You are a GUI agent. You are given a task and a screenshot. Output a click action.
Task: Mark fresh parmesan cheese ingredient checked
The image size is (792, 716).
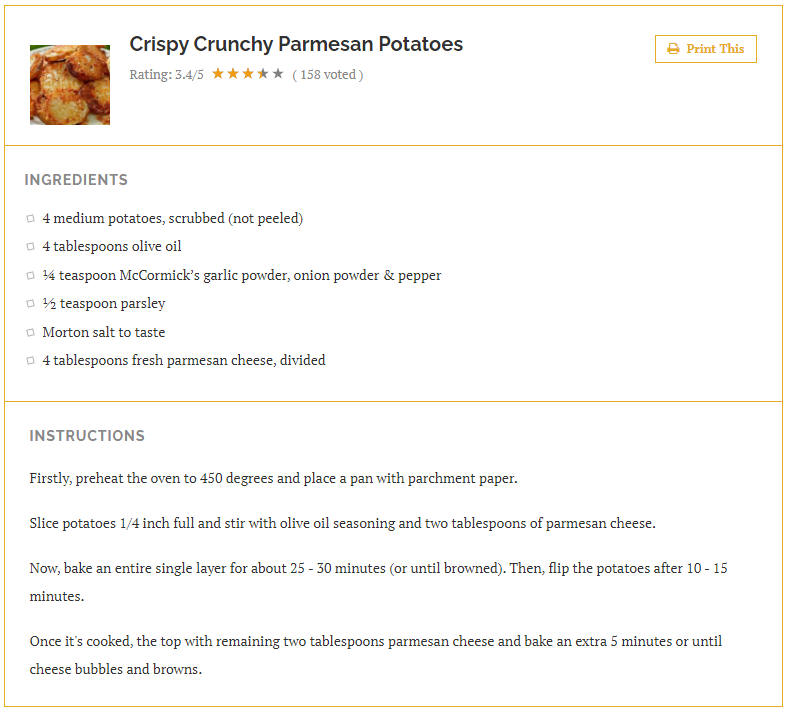(30, 361)
